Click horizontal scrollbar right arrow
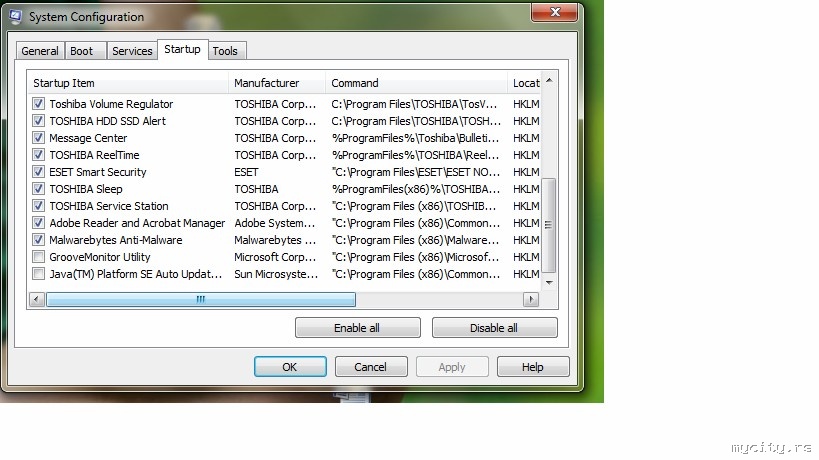Image resolution: width=819 pixels, height=460 pixels. 531,299
